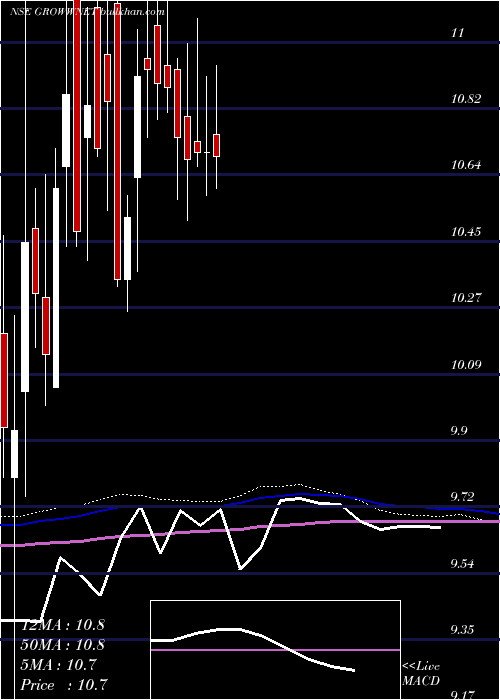
Task: Click the 10.09 price axis label
Action: (x=467, y=364)
